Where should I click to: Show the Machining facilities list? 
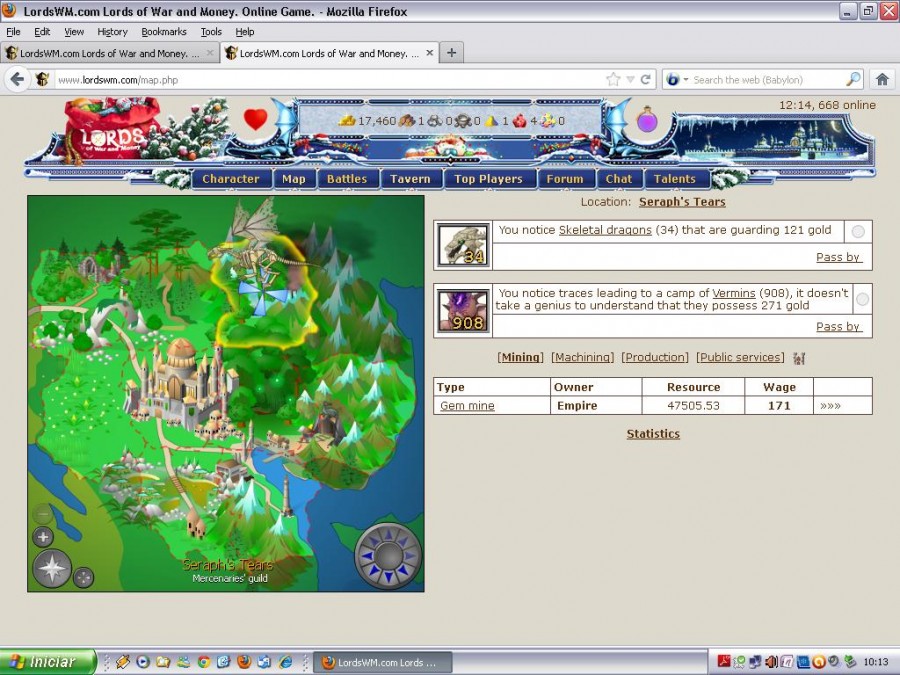(x=583, y=357)
